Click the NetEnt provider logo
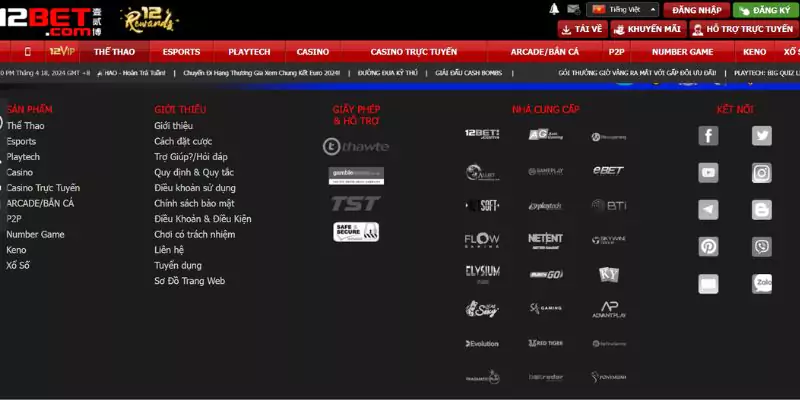This screenshot has width=800, height=400. click(545, 241)
